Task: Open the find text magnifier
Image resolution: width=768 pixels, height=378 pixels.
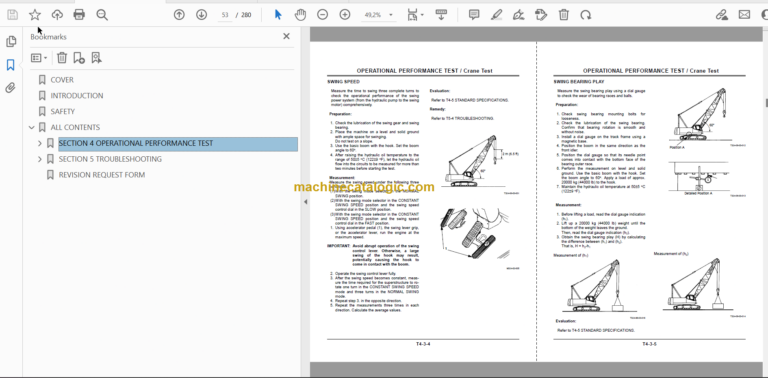Action: click(x=102, y=15)
